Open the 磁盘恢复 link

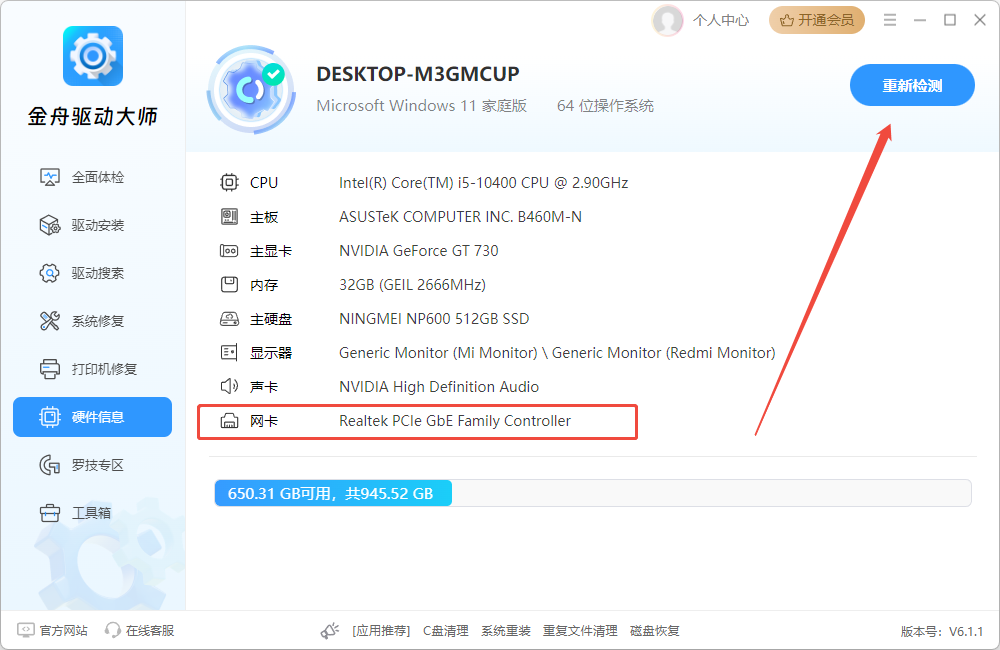(x=654, y=631)
